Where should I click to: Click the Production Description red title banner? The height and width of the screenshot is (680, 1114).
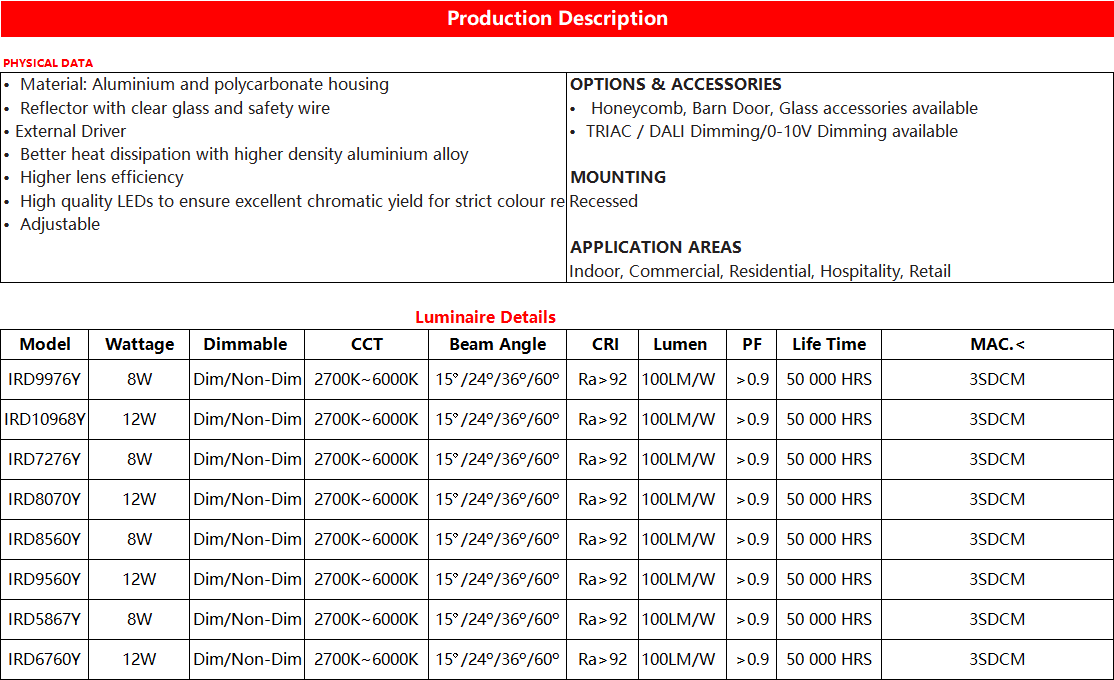click(557, 19)
